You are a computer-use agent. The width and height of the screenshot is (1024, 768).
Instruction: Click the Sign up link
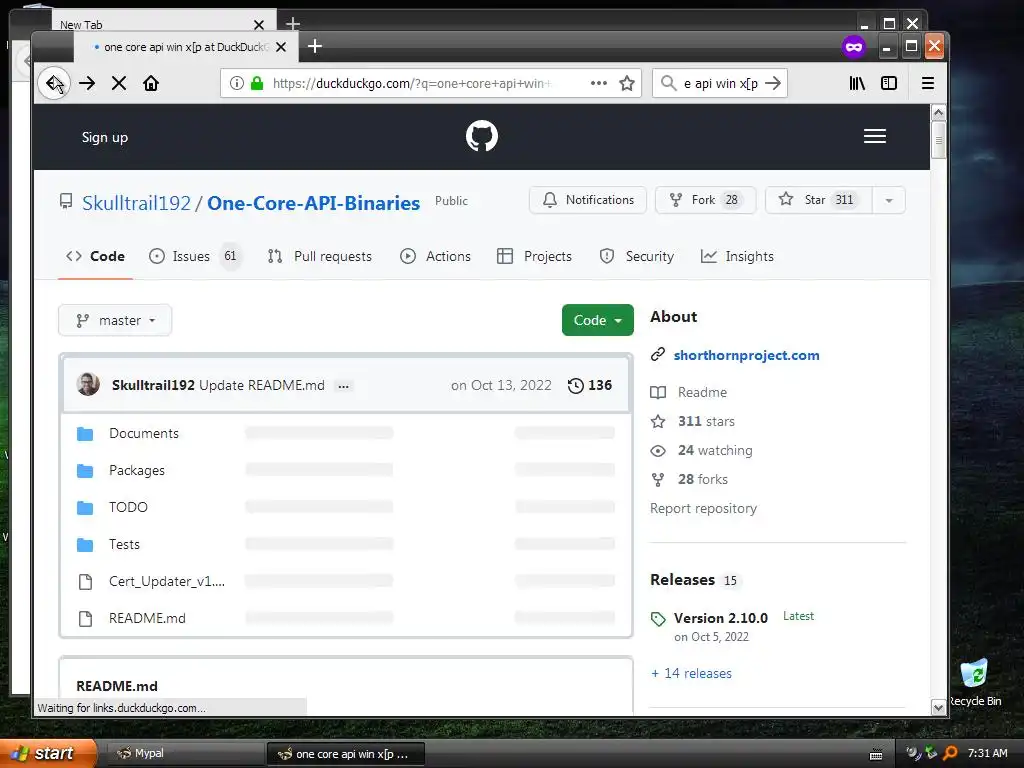104,137
